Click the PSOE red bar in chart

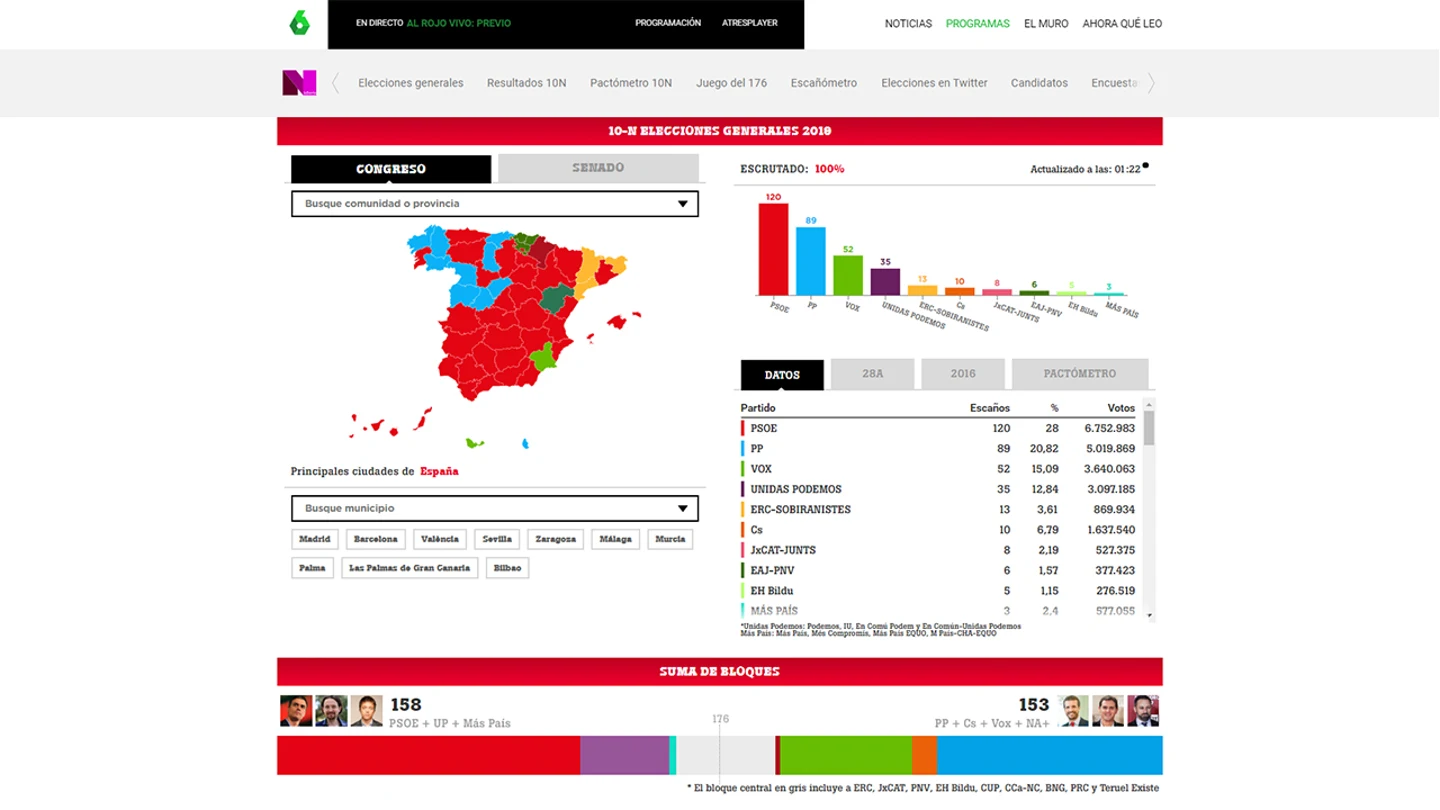[x=773, y=249]
